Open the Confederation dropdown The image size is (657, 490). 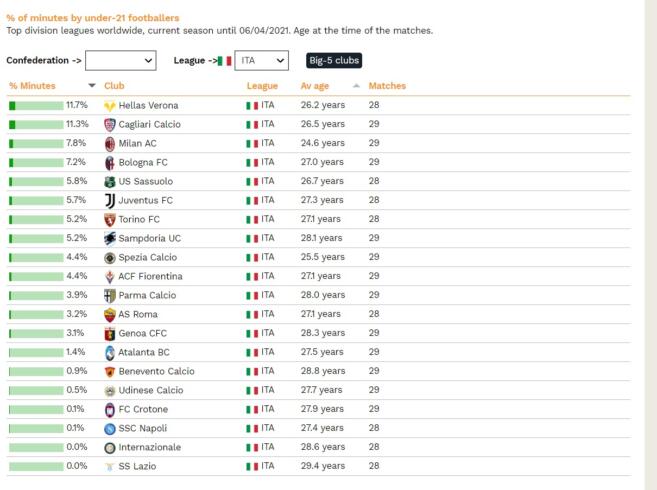click(122, 61)
